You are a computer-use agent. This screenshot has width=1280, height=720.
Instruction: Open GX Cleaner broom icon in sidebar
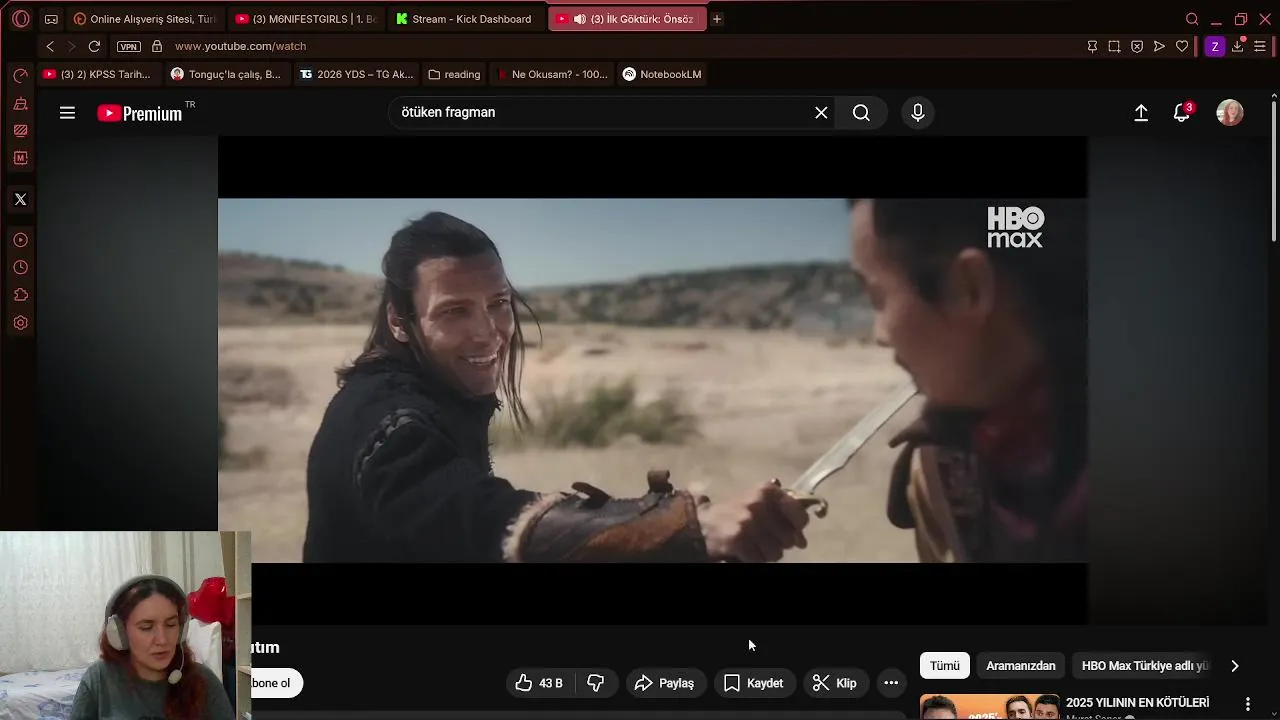pyautogui.click(x=20, y=104)
